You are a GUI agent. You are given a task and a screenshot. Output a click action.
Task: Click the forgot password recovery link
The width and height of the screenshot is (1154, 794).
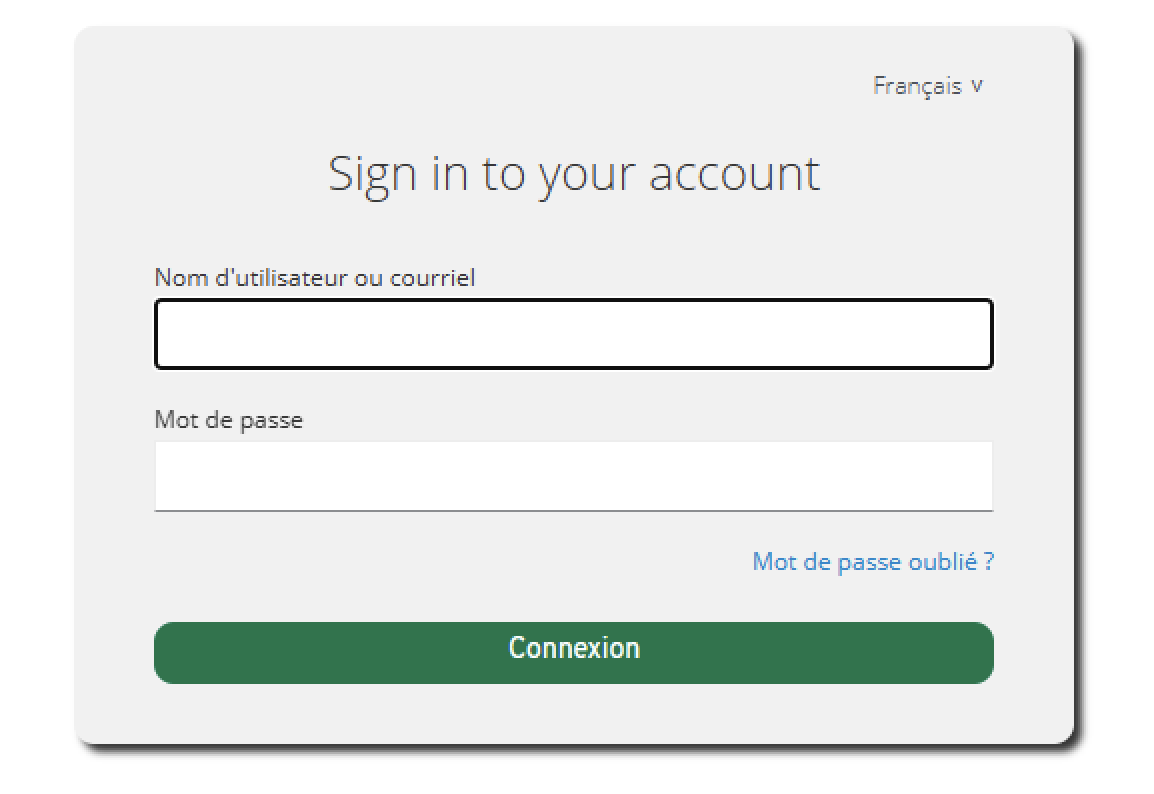click(872, 561)
